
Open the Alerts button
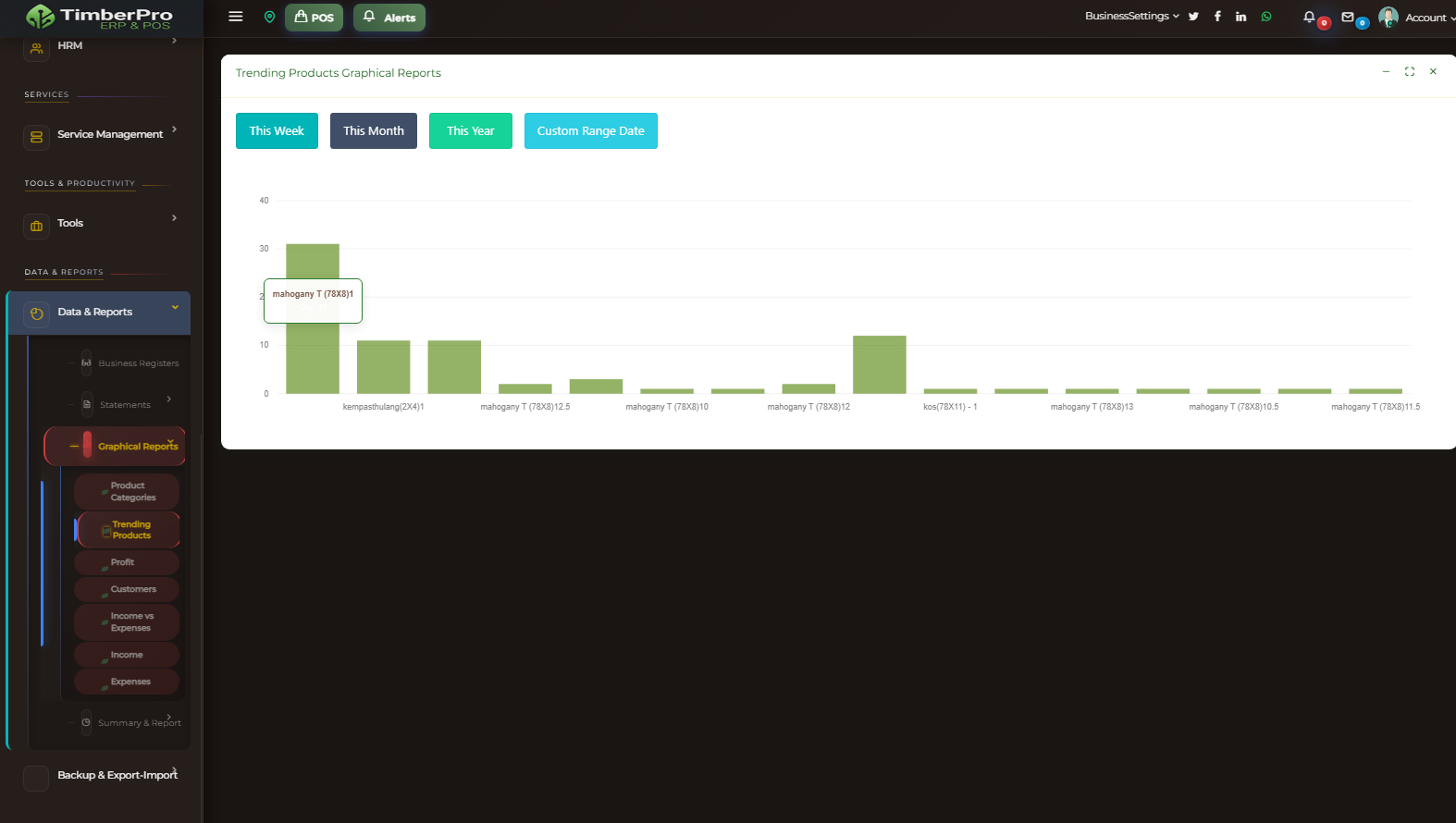(389, 18)
